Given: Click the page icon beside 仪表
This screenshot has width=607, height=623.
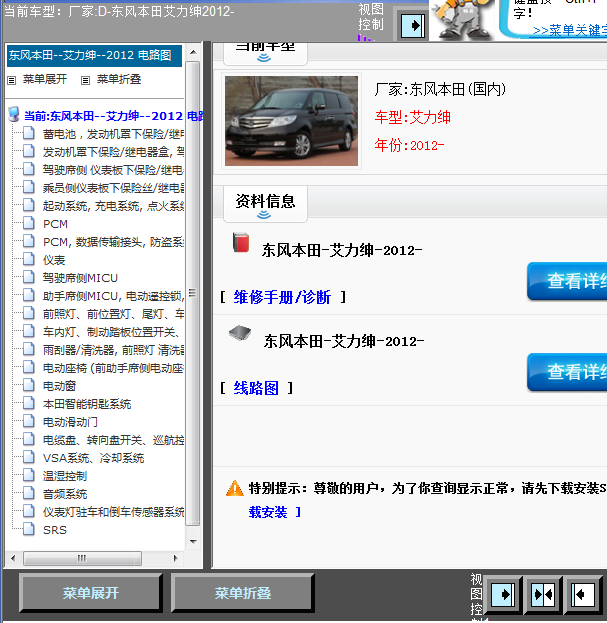Looking at the screenshot, I should click(x=29, y=259).
